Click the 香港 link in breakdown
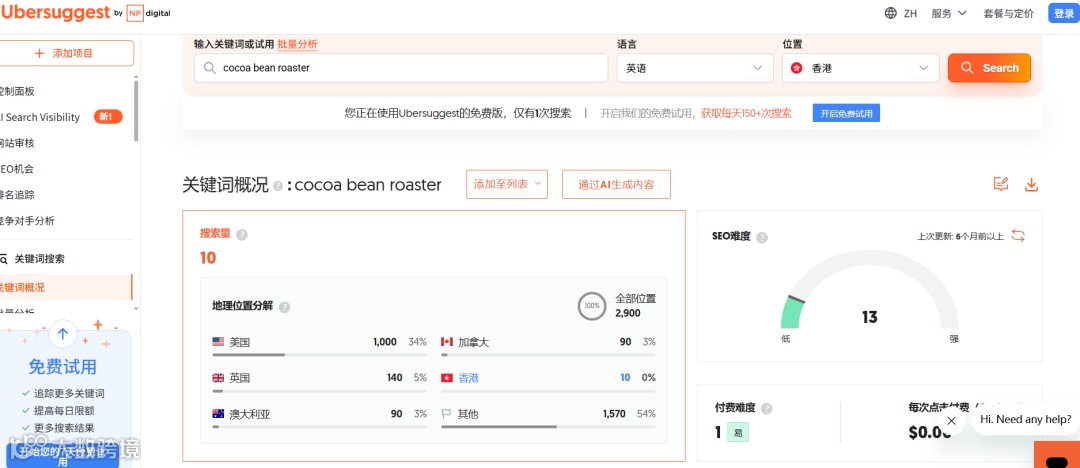The image size is (1080, 468). point(468,378)
